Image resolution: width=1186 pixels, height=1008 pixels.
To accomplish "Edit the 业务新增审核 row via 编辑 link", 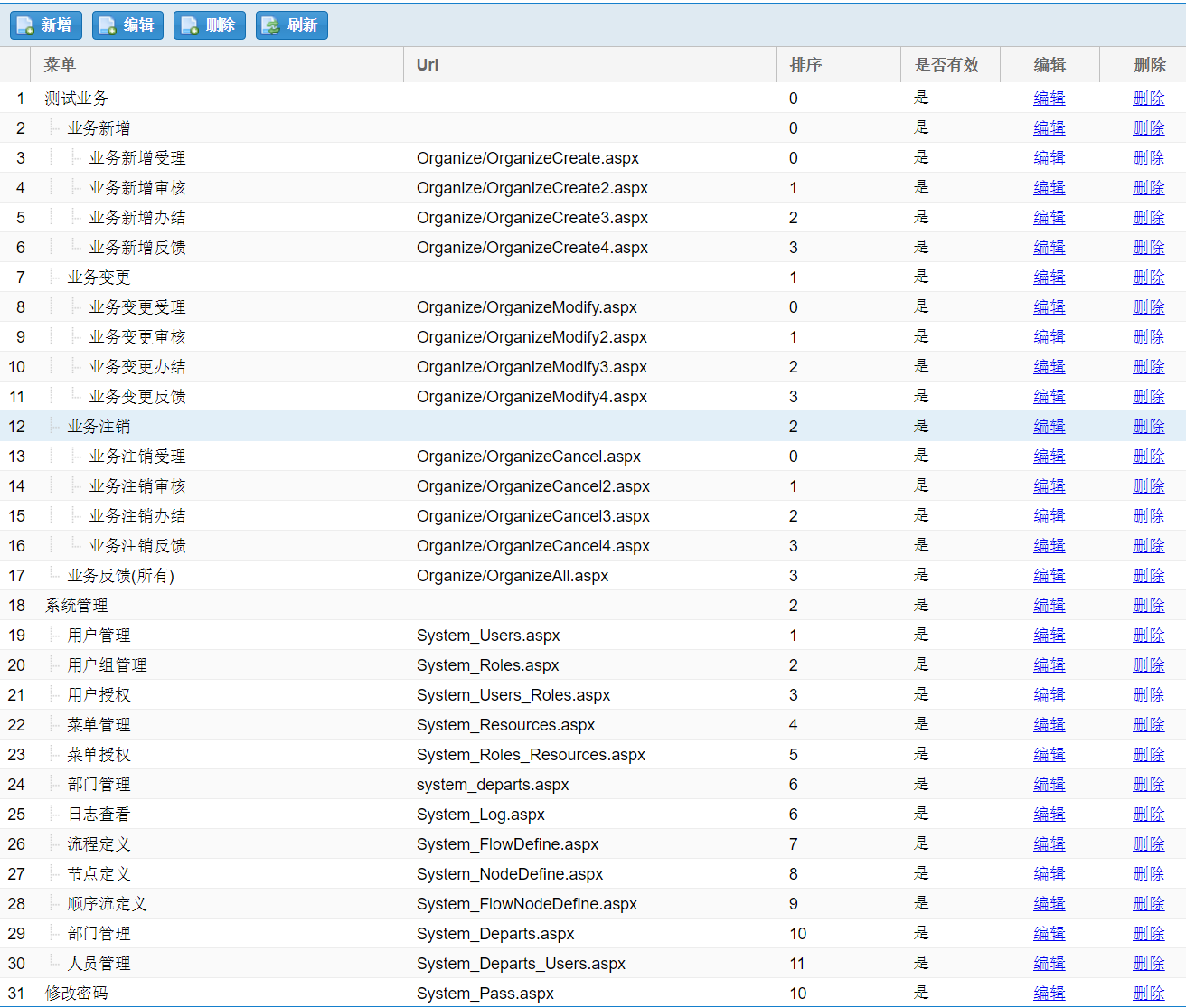I will pyautogui.click(x=1050, y=188).
